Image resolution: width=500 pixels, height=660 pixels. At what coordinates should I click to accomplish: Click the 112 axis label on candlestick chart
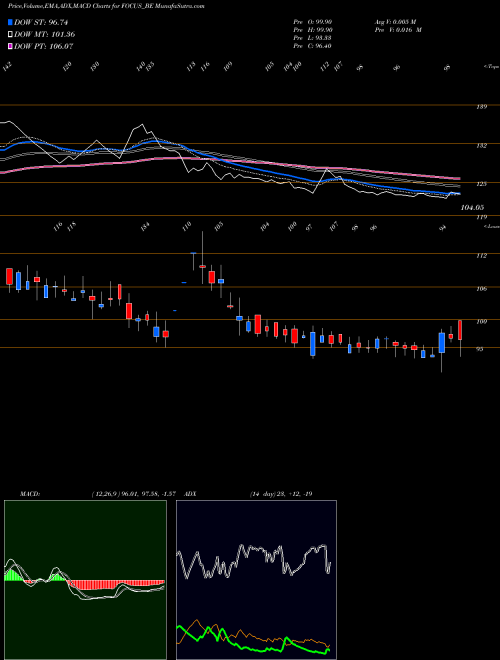tap(483, 255)
